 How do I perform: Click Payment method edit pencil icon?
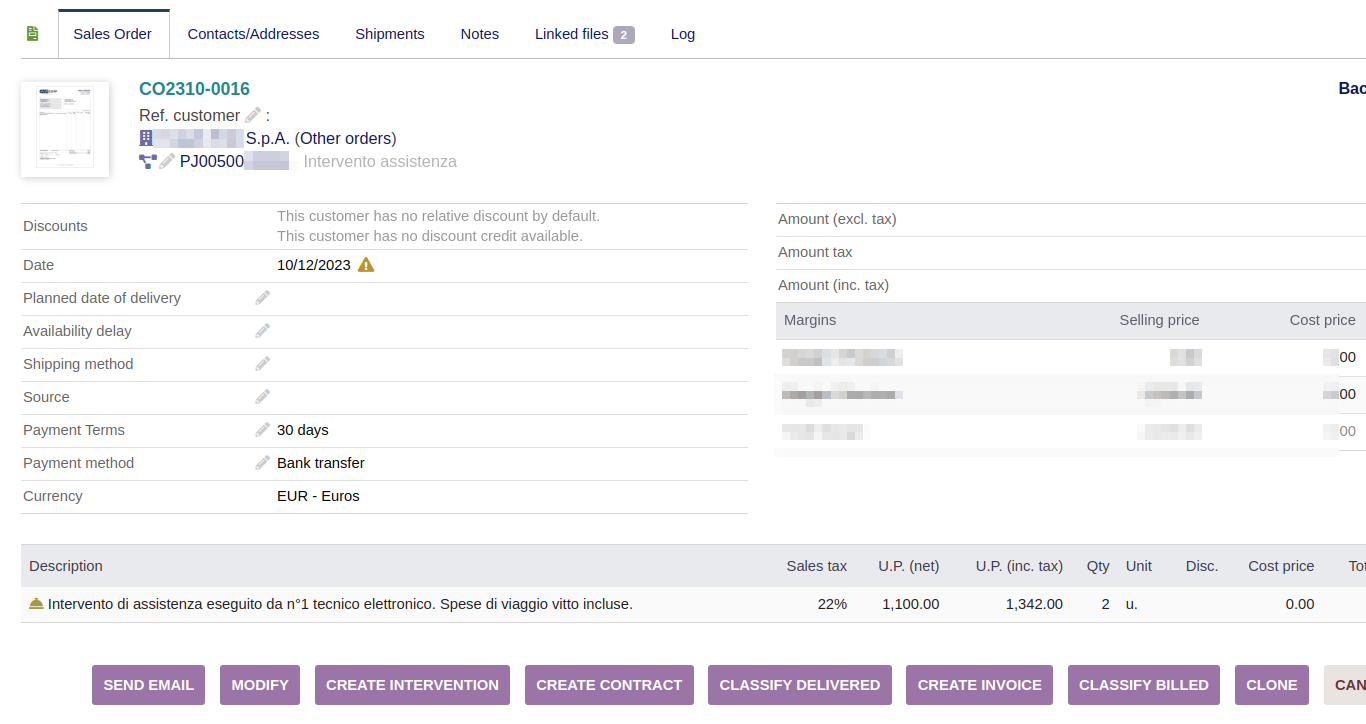pos(262,463)
